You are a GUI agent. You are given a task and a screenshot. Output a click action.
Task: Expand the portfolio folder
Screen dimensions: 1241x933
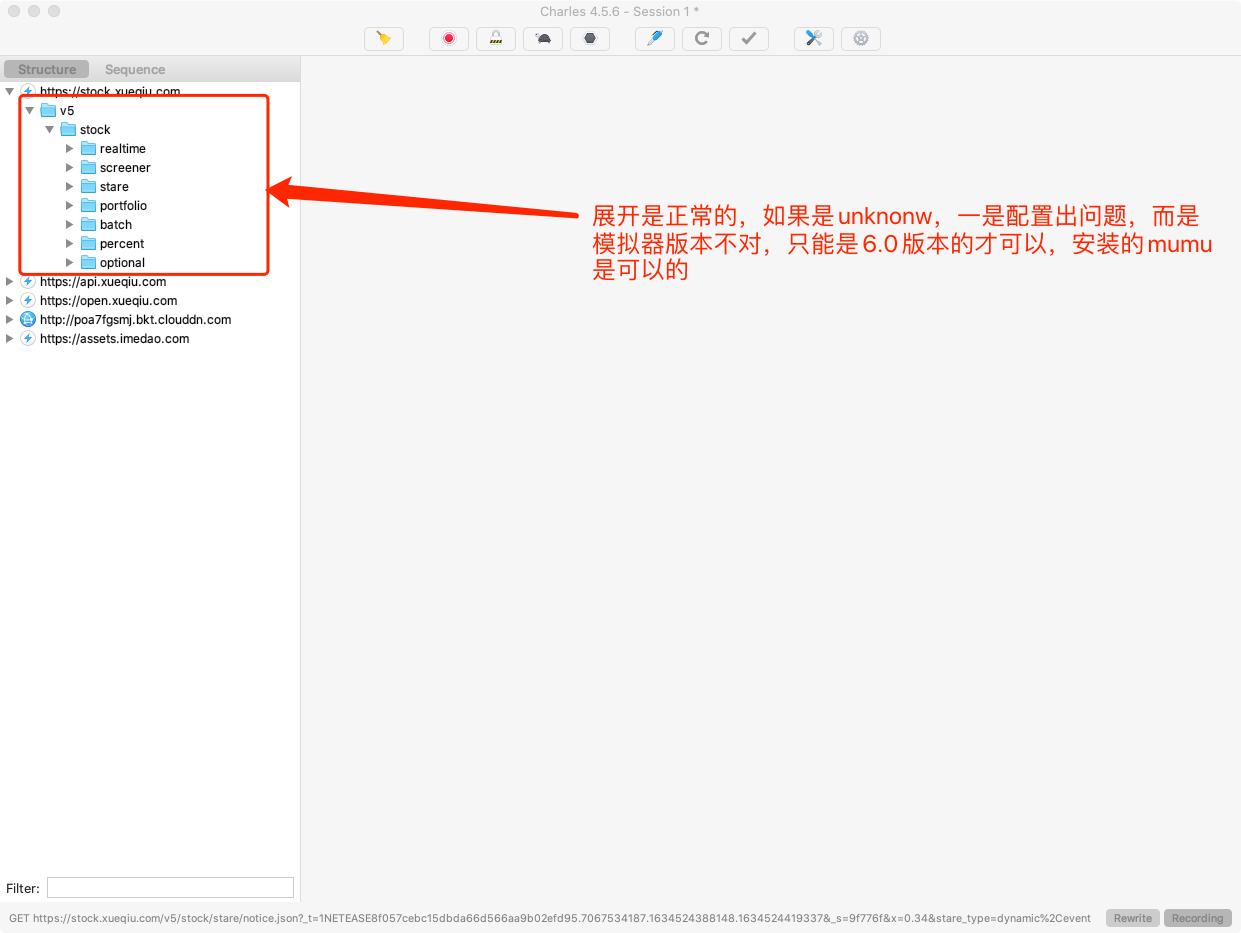70,205
